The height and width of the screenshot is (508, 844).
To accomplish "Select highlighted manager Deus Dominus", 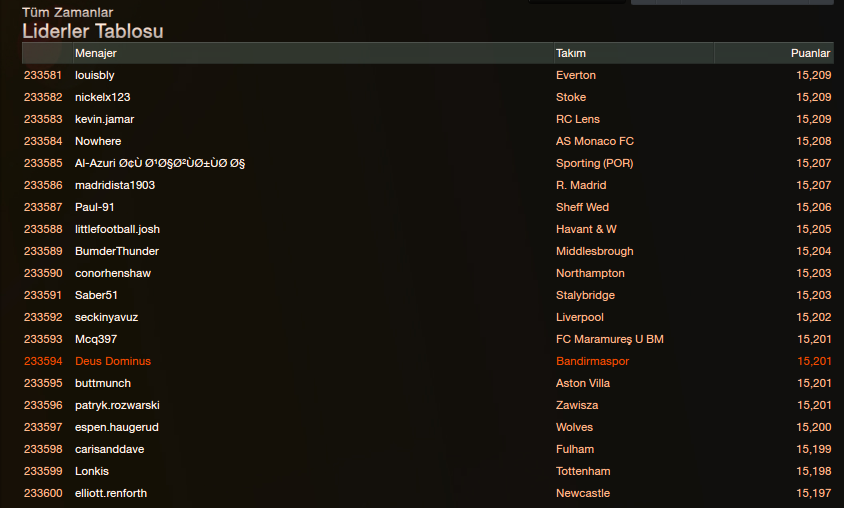I will [113, 362].
